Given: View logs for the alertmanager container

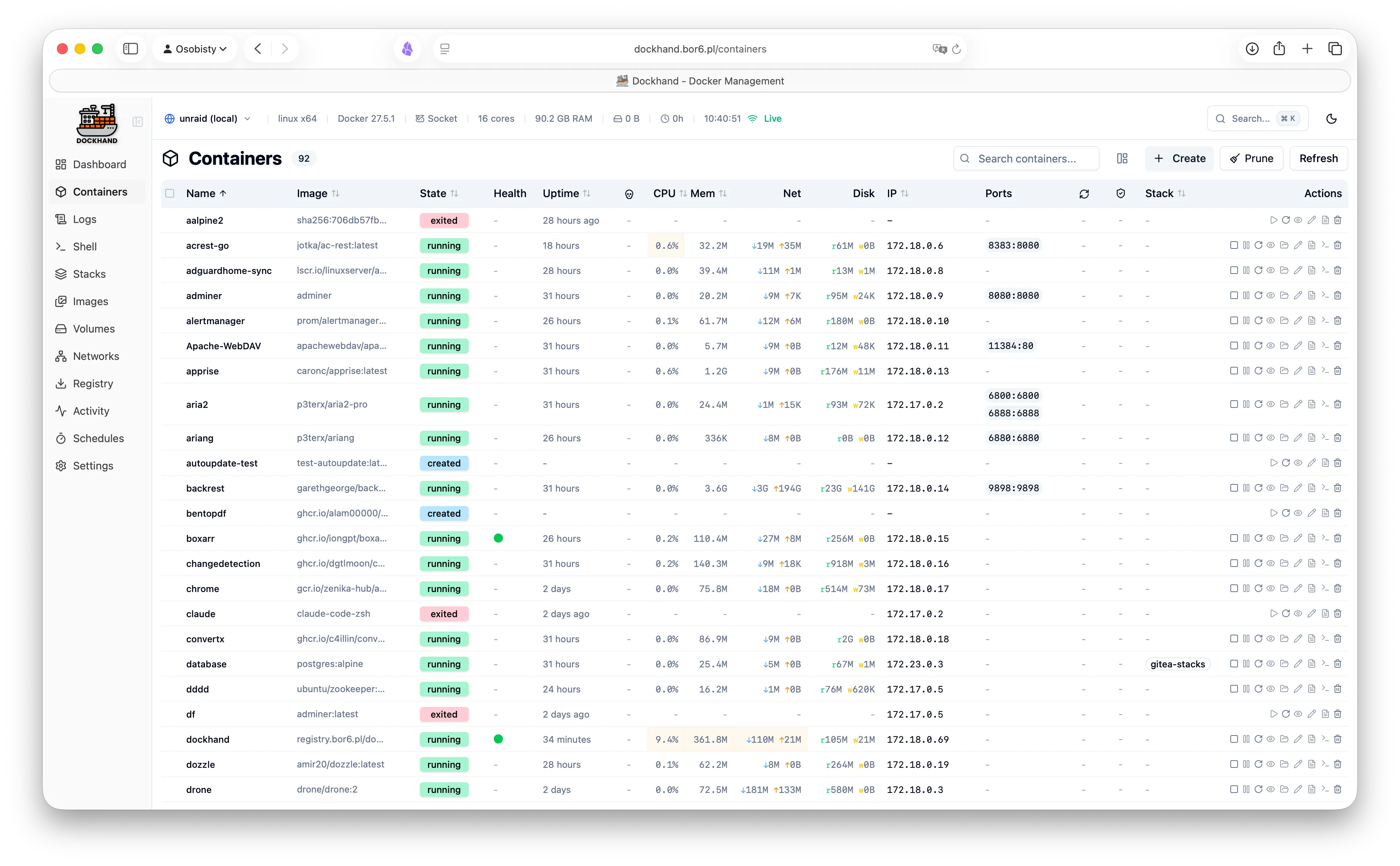Looking at the screenshot, I should pyautogui.click(x=1311, y=321).
